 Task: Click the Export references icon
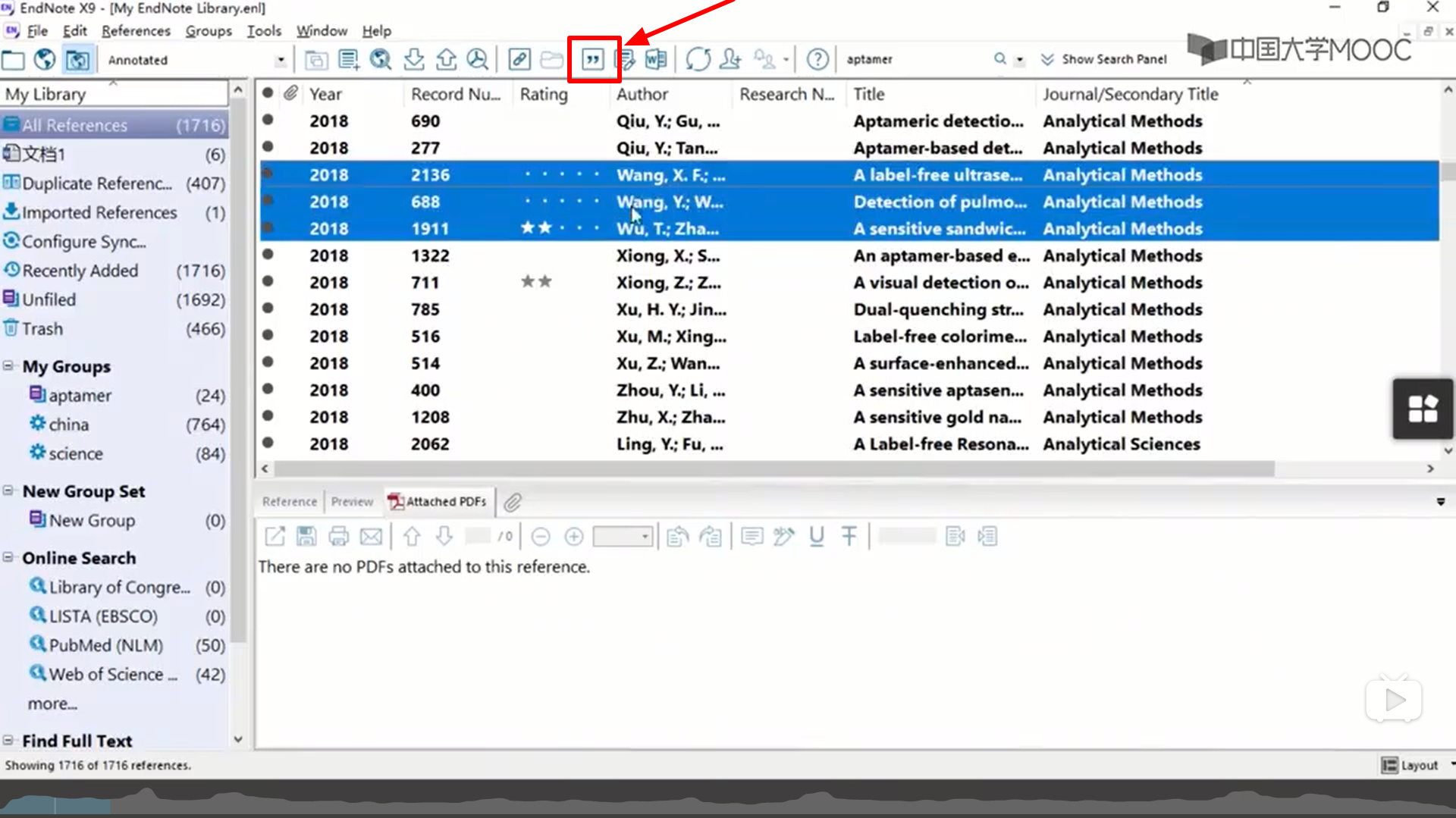point(446,59)
